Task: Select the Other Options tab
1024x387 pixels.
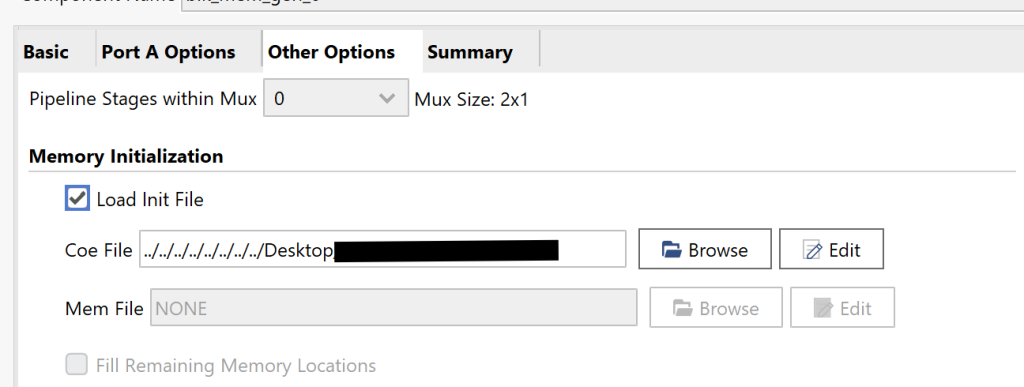Action: tap(332, 52)
